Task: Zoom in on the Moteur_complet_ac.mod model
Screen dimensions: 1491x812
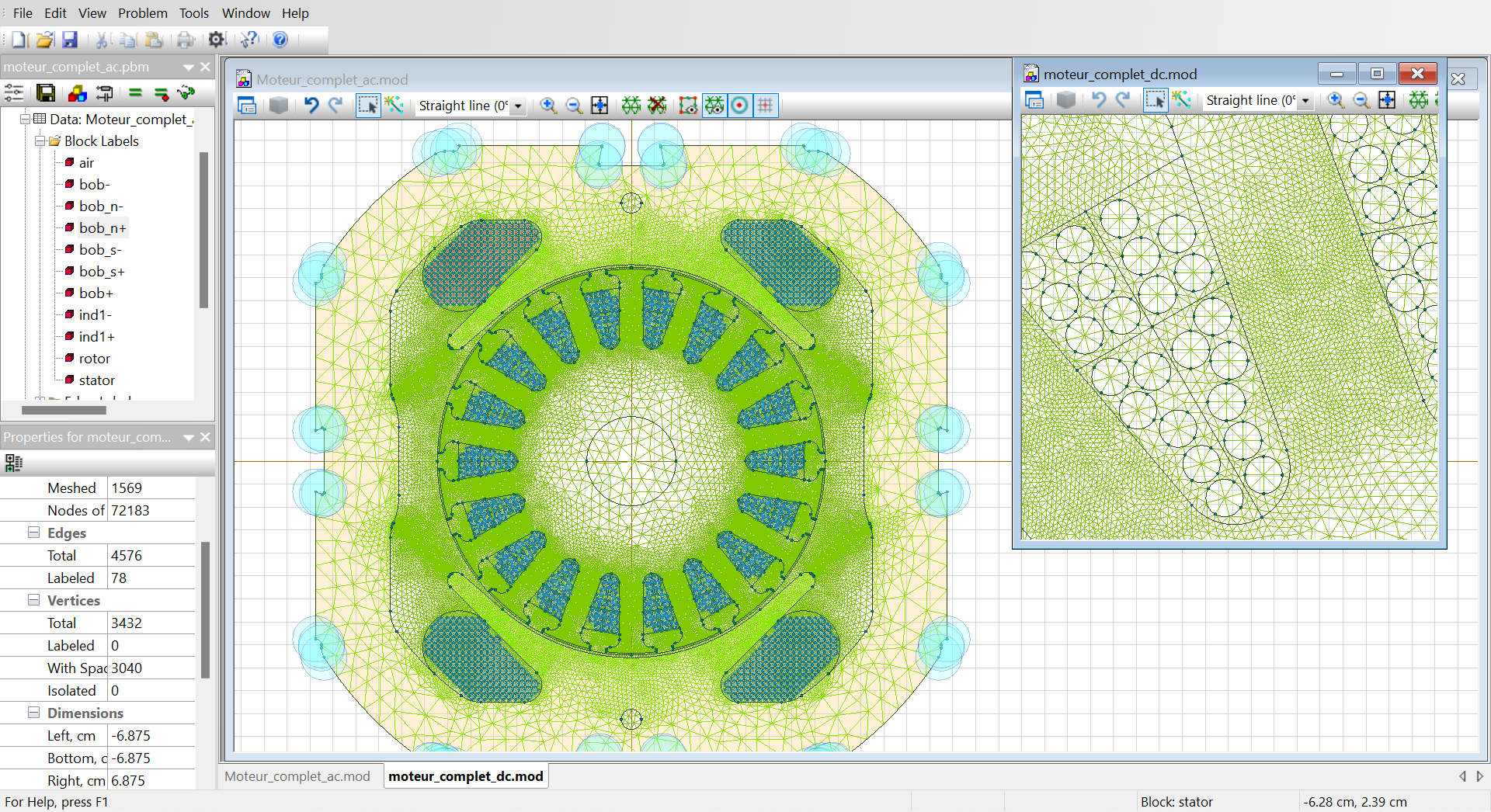Action: click(x=548, y=106)
